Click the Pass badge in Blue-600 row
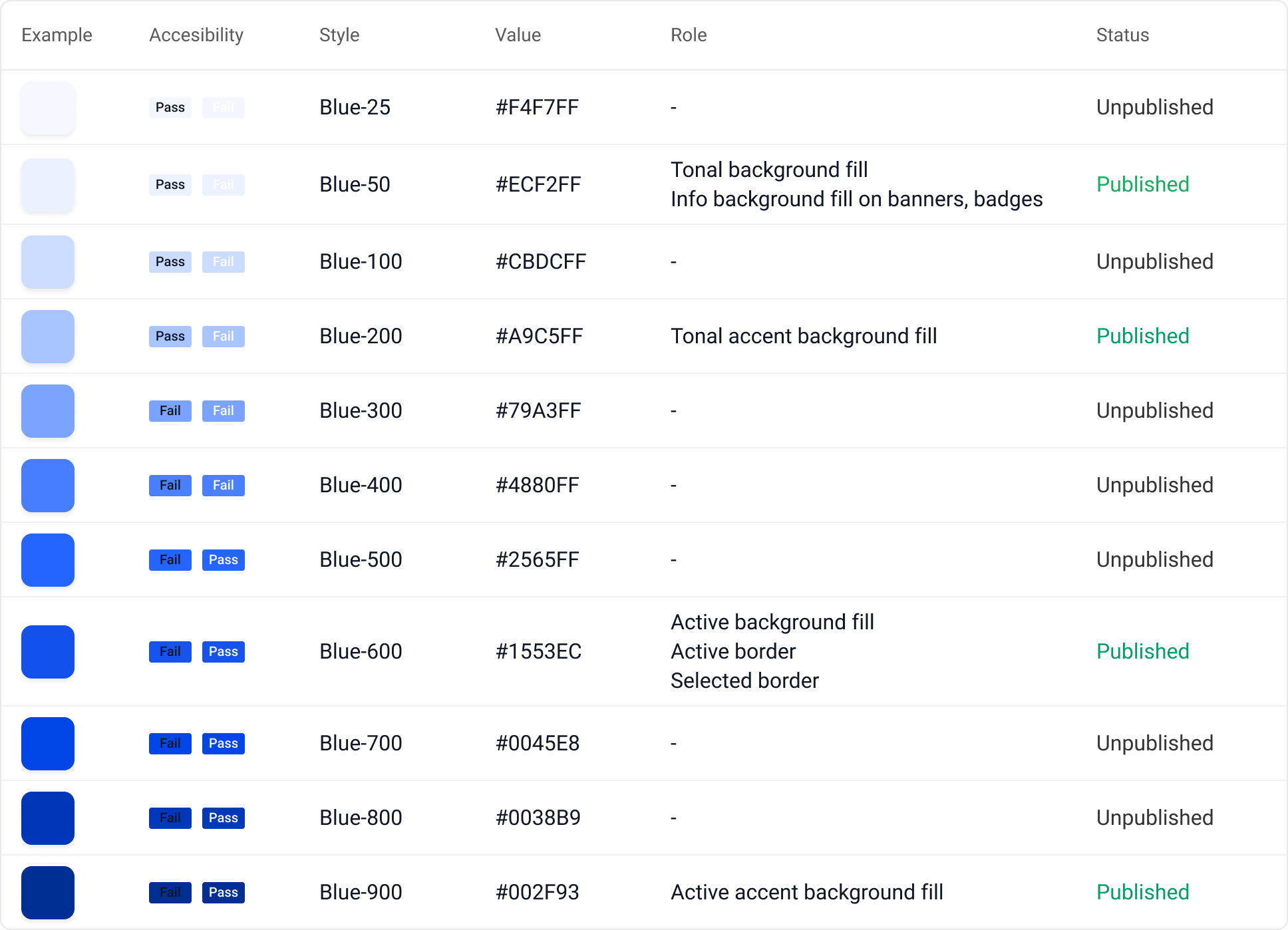Image resolution: width=1288 pixels, height=930 pixels. tap(224, 652)
